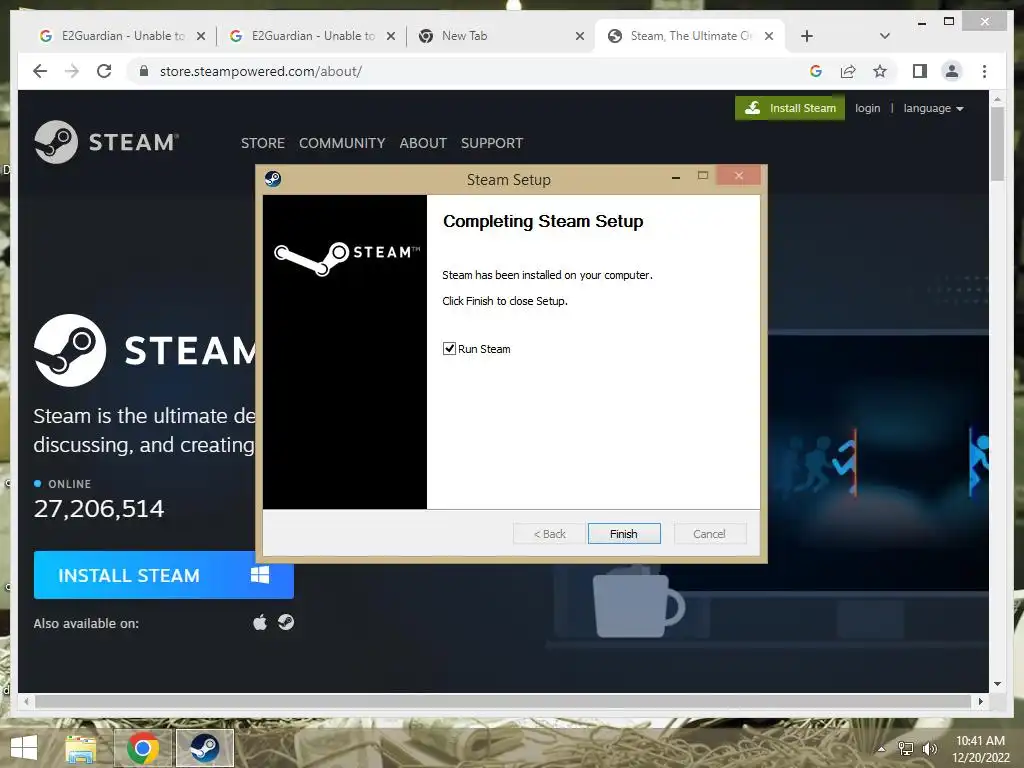
Task: Click the volume speaker tray icon
Action: click(929, 748)
